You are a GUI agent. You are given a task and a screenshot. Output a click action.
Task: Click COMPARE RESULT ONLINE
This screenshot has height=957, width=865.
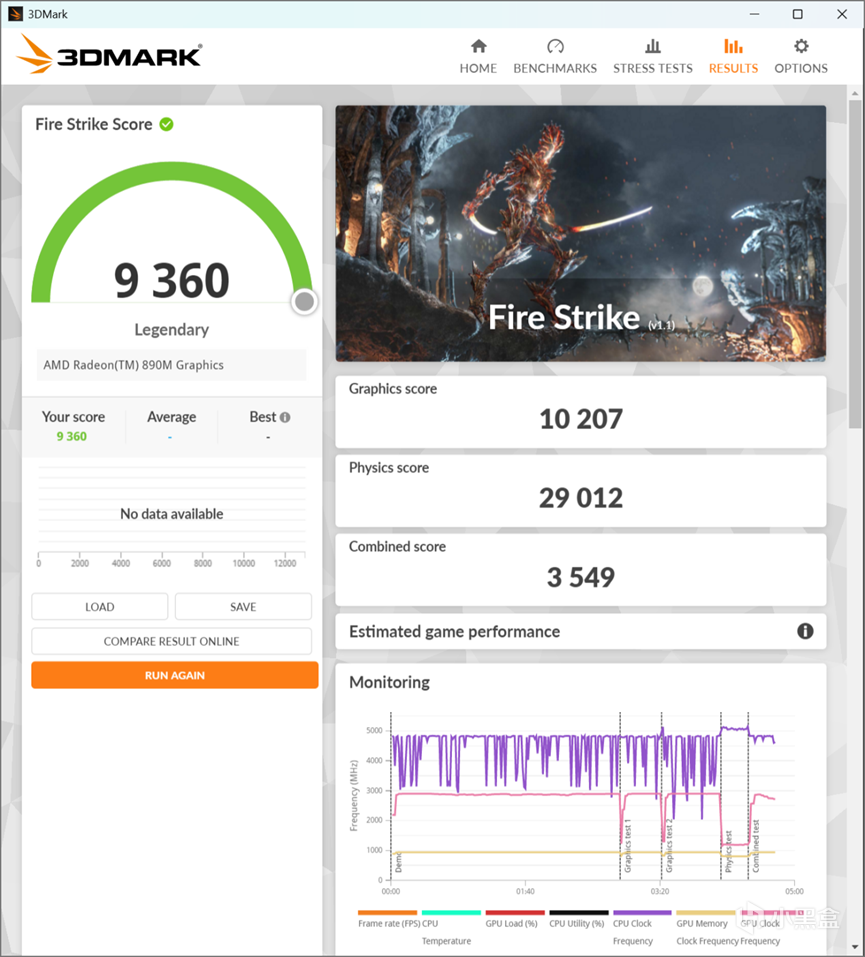pos(172,641)
